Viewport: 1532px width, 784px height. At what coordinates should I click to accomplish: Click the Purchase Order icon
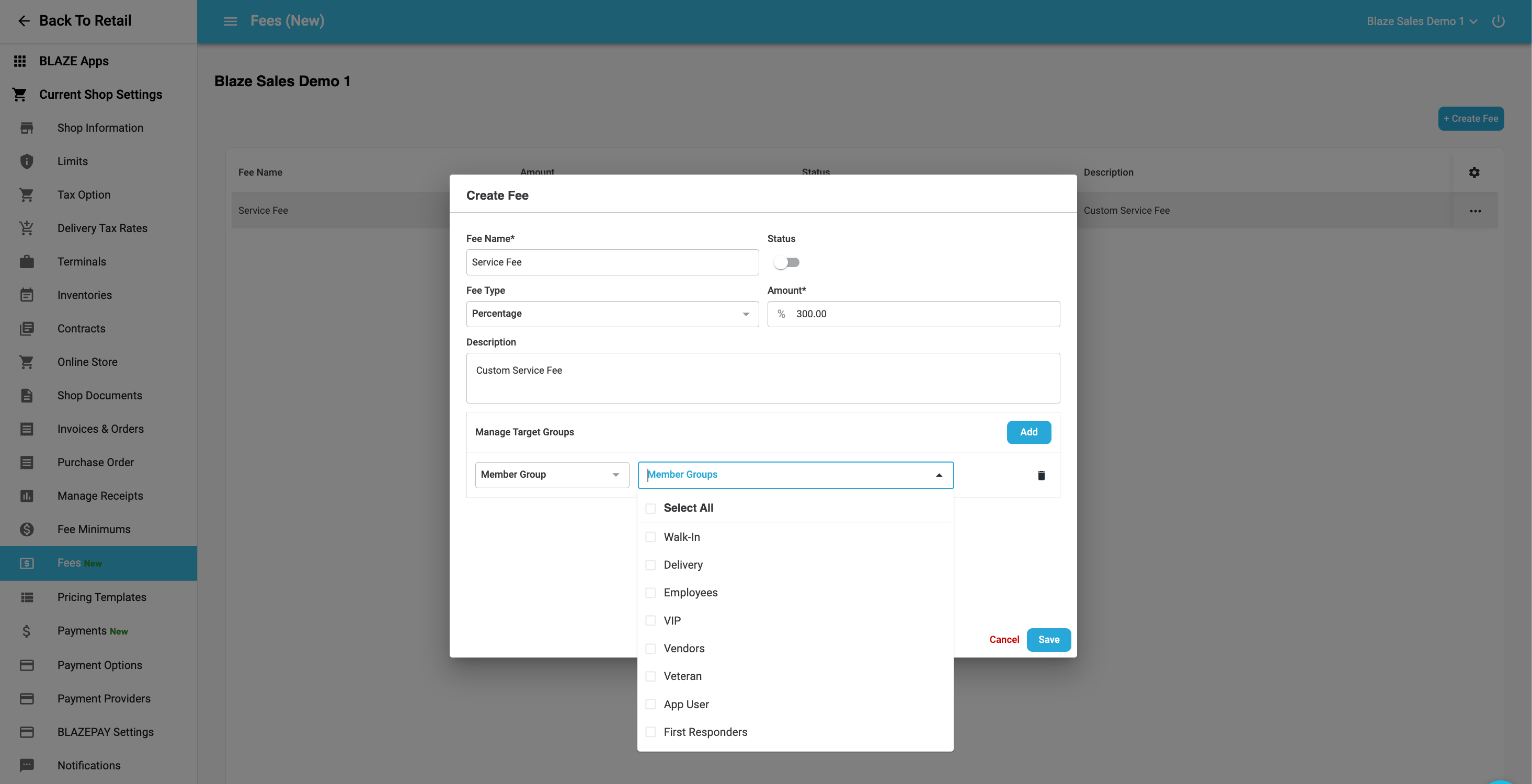tap(27, 463)
